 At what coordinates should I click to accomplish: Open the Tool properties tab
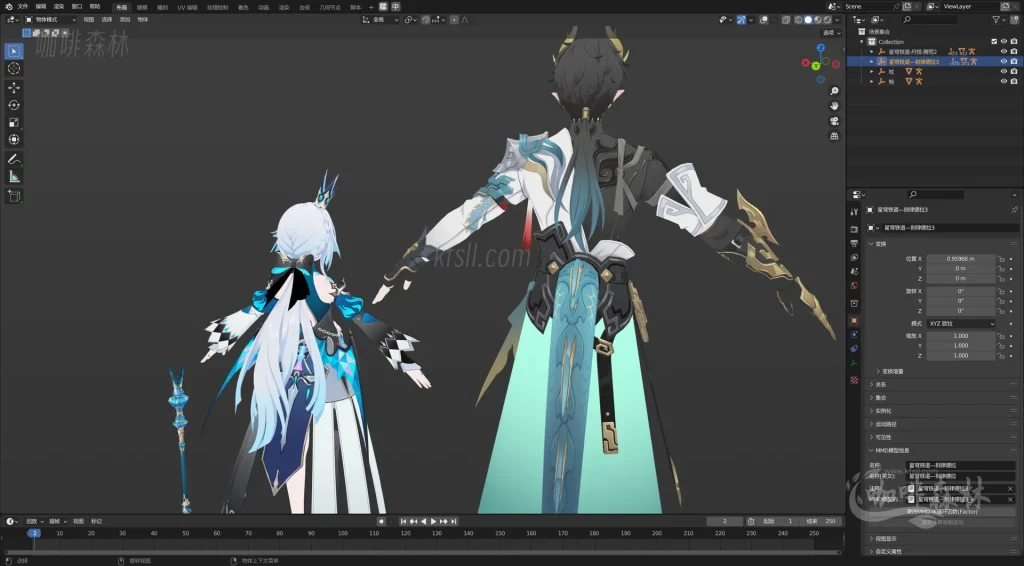click(854, 212)
